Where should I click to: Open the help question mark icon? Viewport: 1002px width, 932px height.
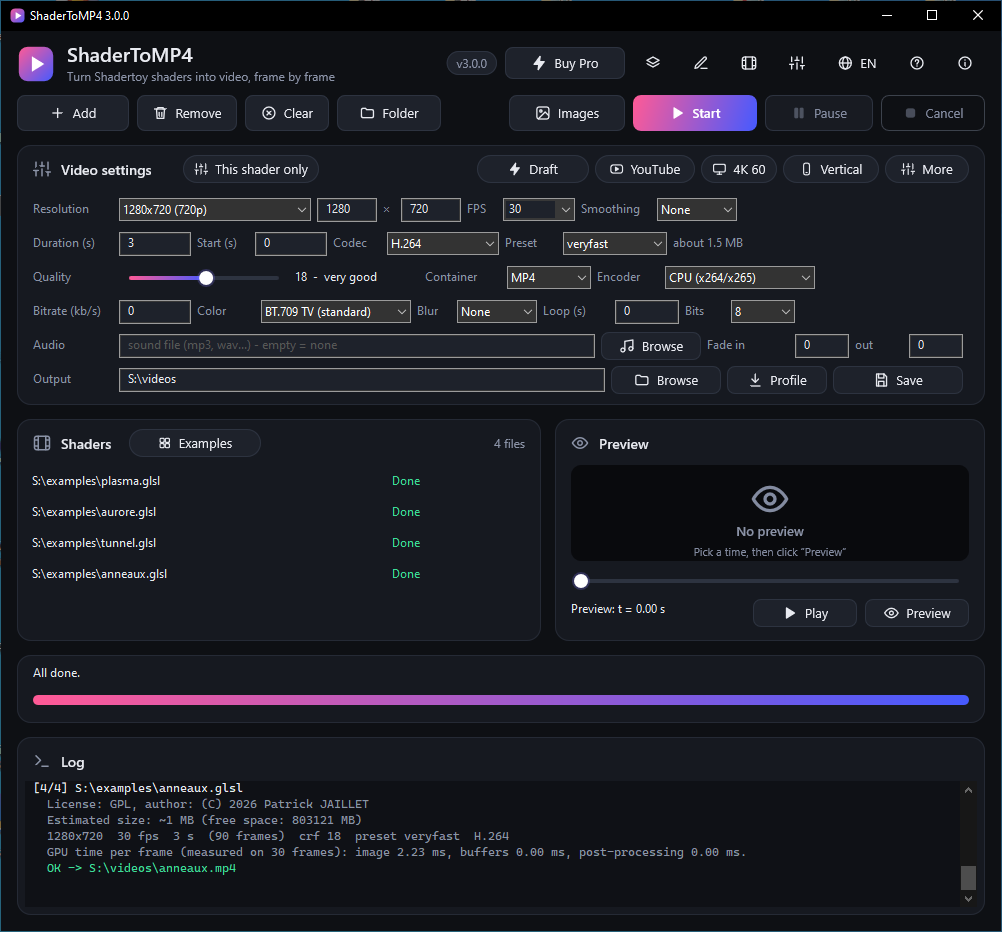917,63
